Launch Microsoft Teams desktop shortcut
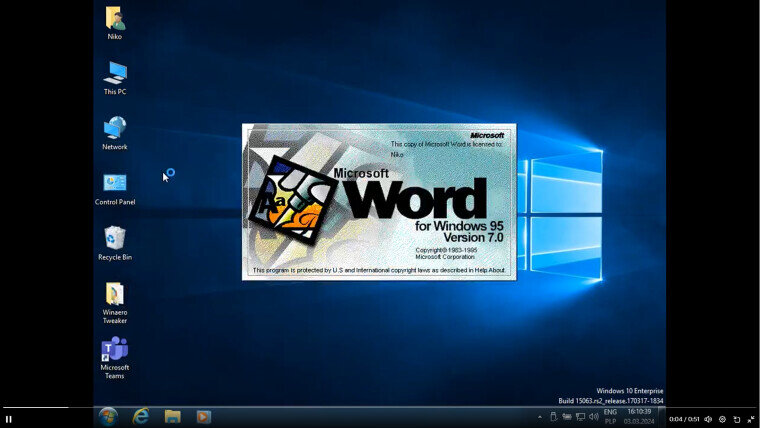Viewport: 760px width, 428px height. pos(115,358)
